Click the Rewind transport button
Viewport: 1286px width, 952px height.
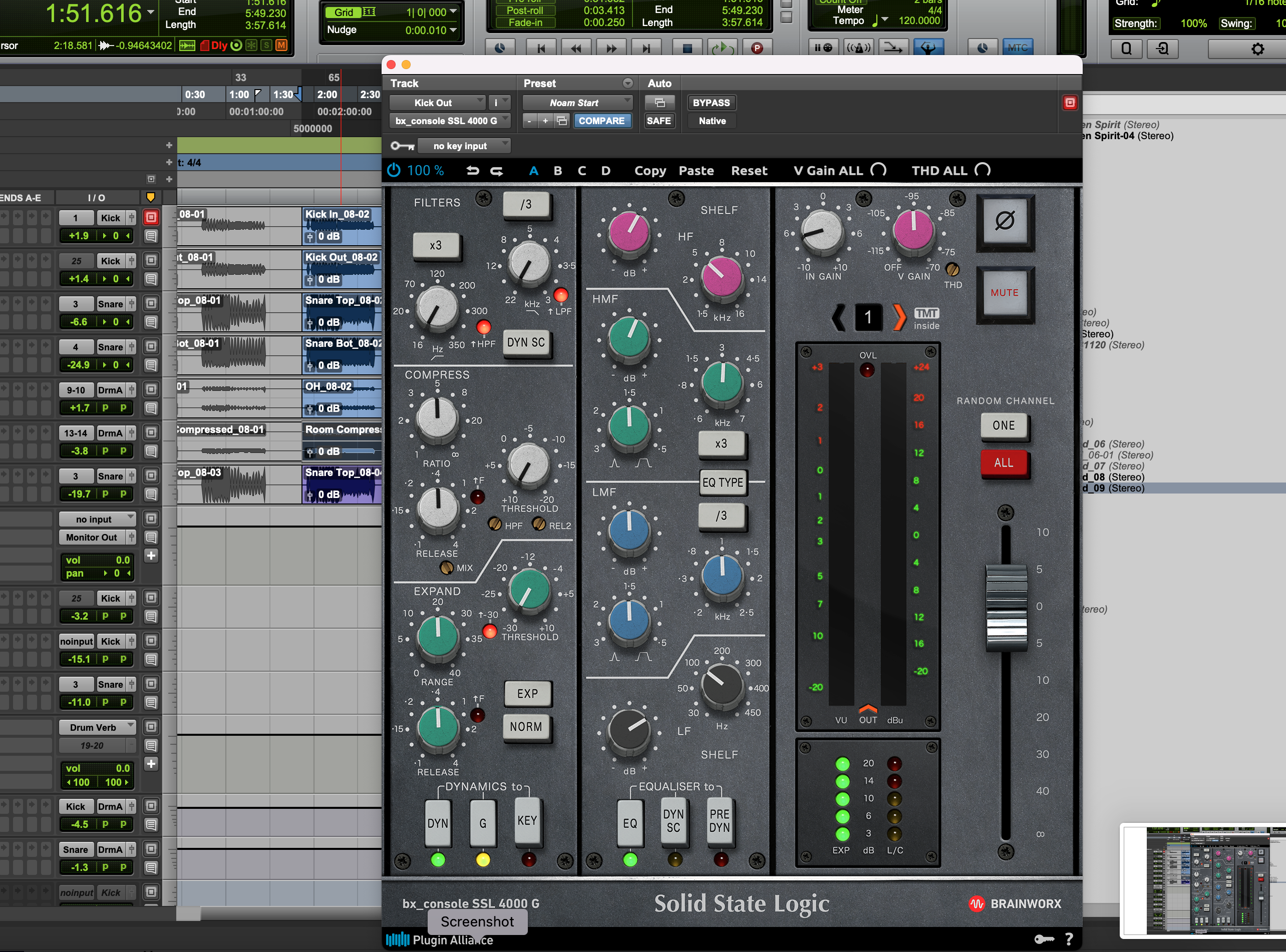click(x=576, y=48)
